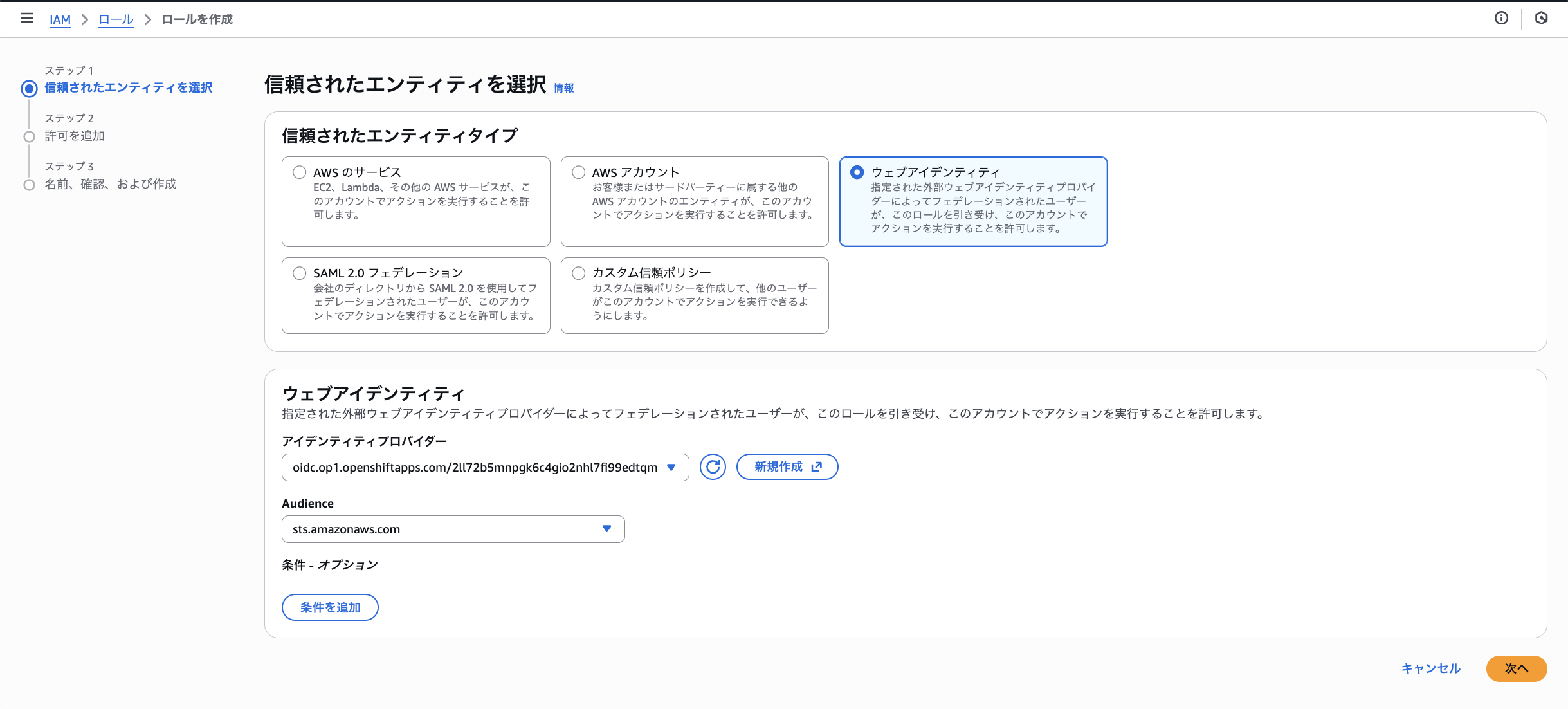Click the hexagon settings icon top right
The width and height of the screenshot is (1568, 709).
(x=1541, y=18)
